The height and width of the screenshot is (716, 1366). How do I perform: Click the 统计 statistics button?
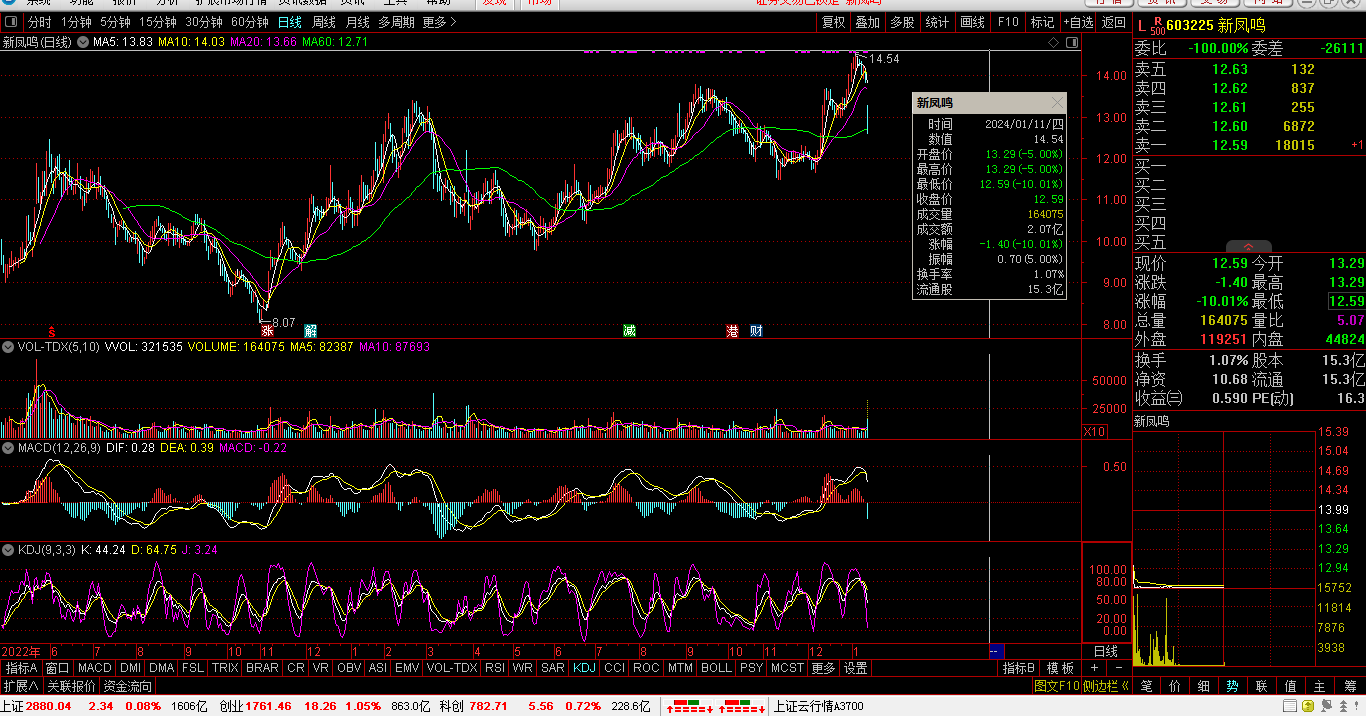[x=937, y=22]
